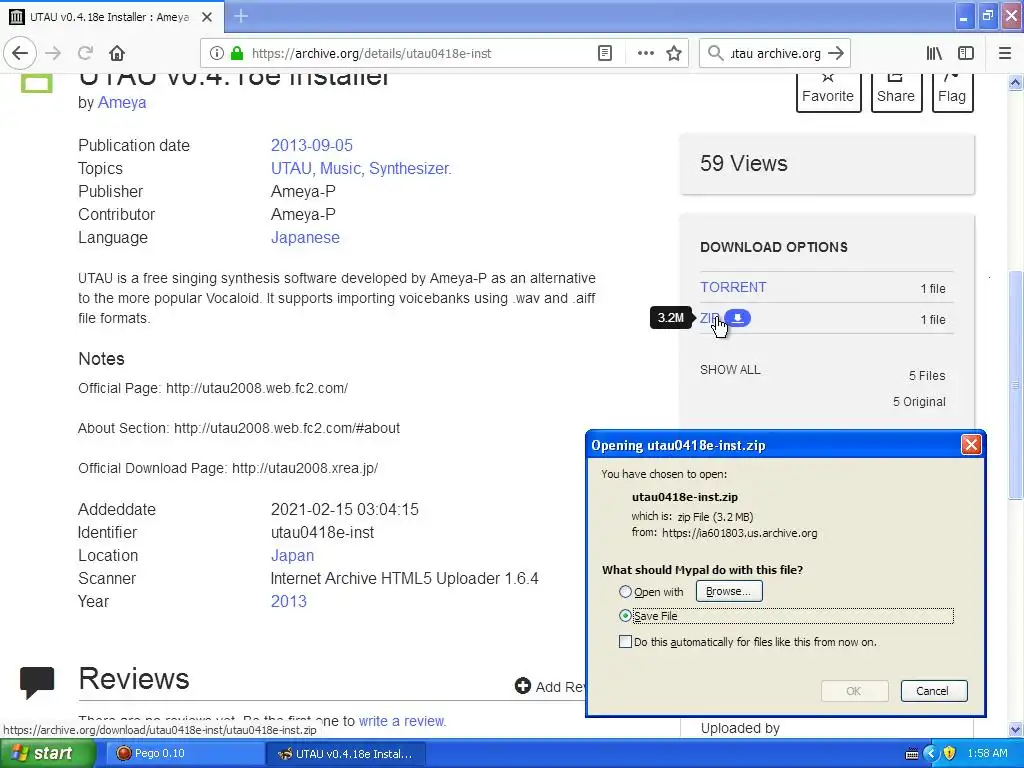Open the Synthesizer topic link
1024x768 pixels.
point(410,168)
